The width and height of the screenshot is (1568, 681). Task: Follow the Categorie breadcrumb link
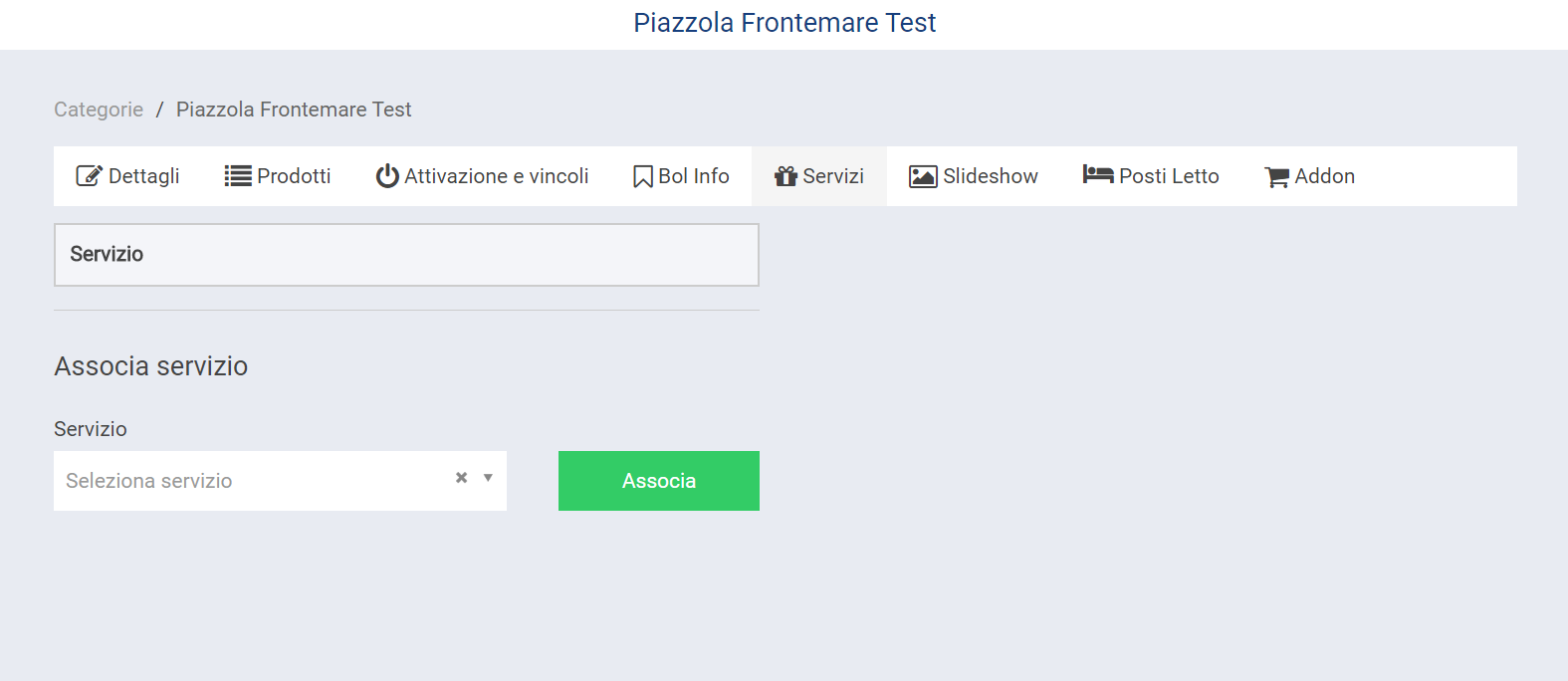point(99,110)
